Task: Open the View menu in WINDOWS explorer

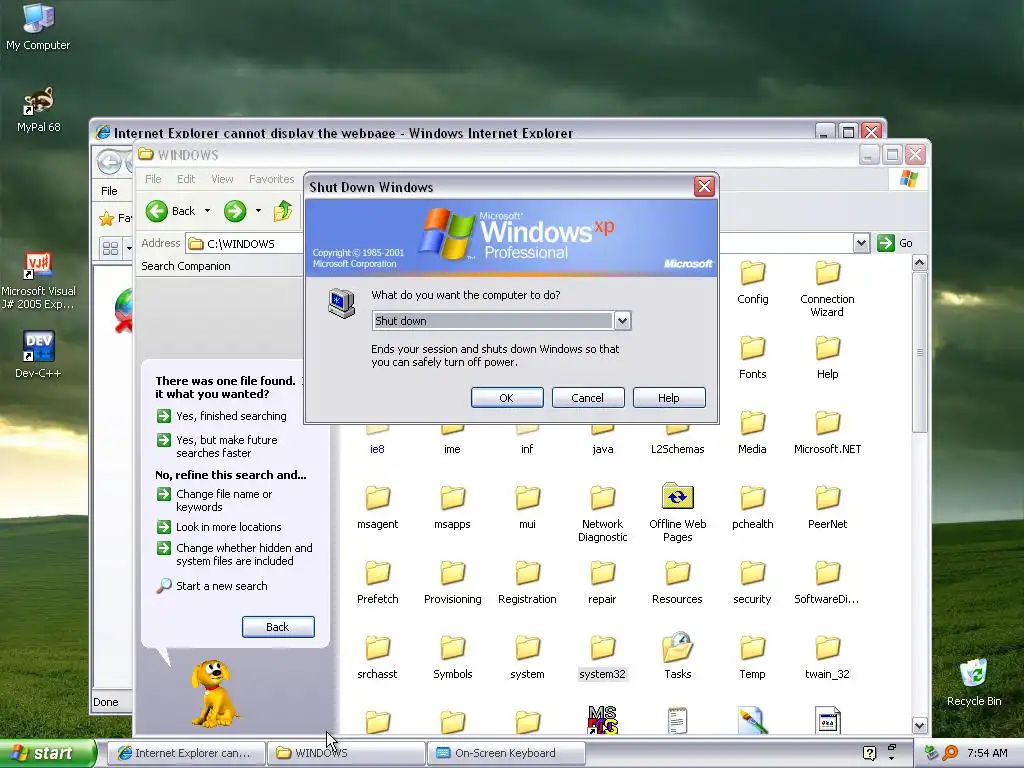Action: click(222, 179)
